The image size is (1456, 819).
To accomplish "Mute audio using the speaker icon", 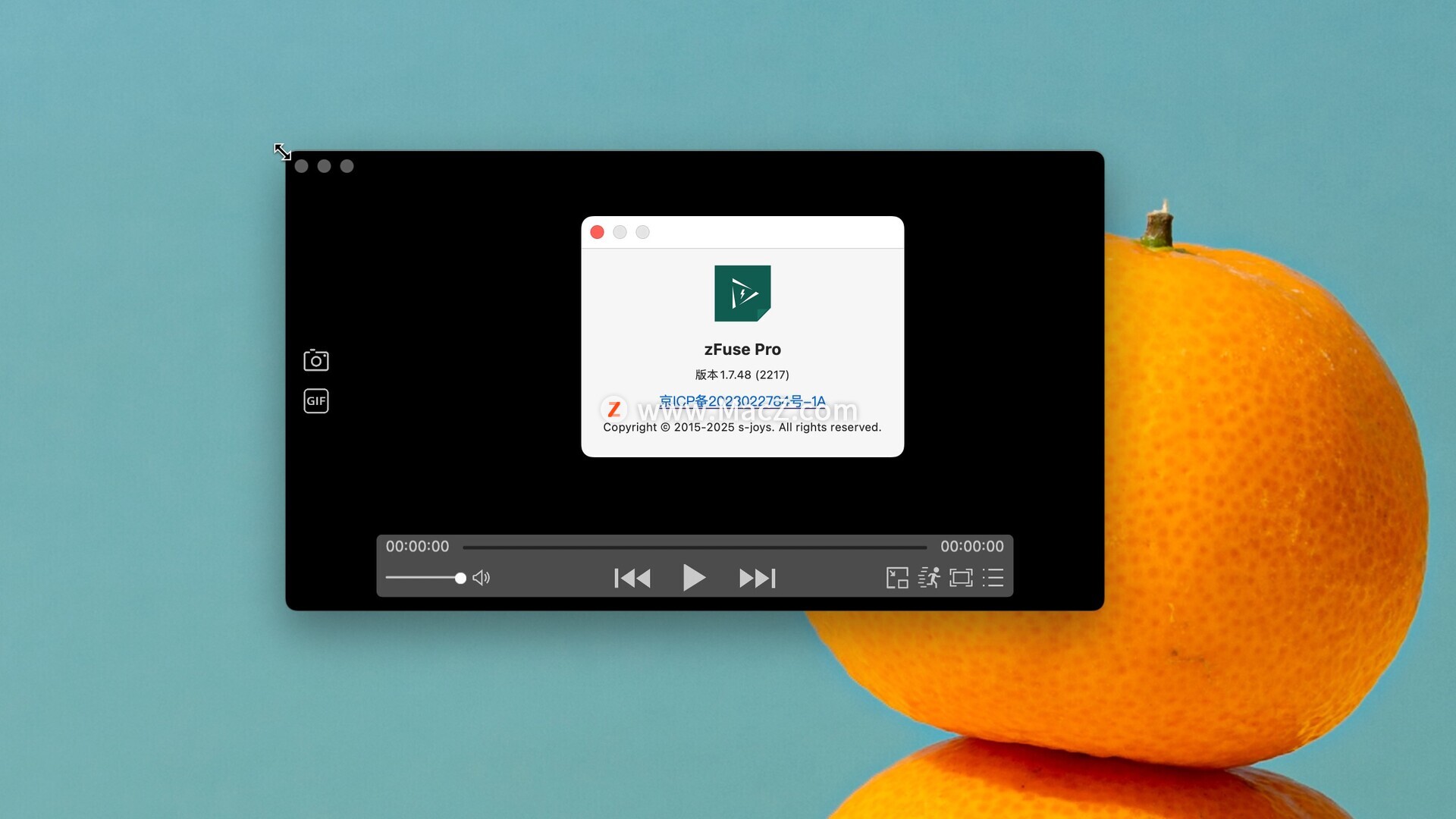I will tap(482, 578).
